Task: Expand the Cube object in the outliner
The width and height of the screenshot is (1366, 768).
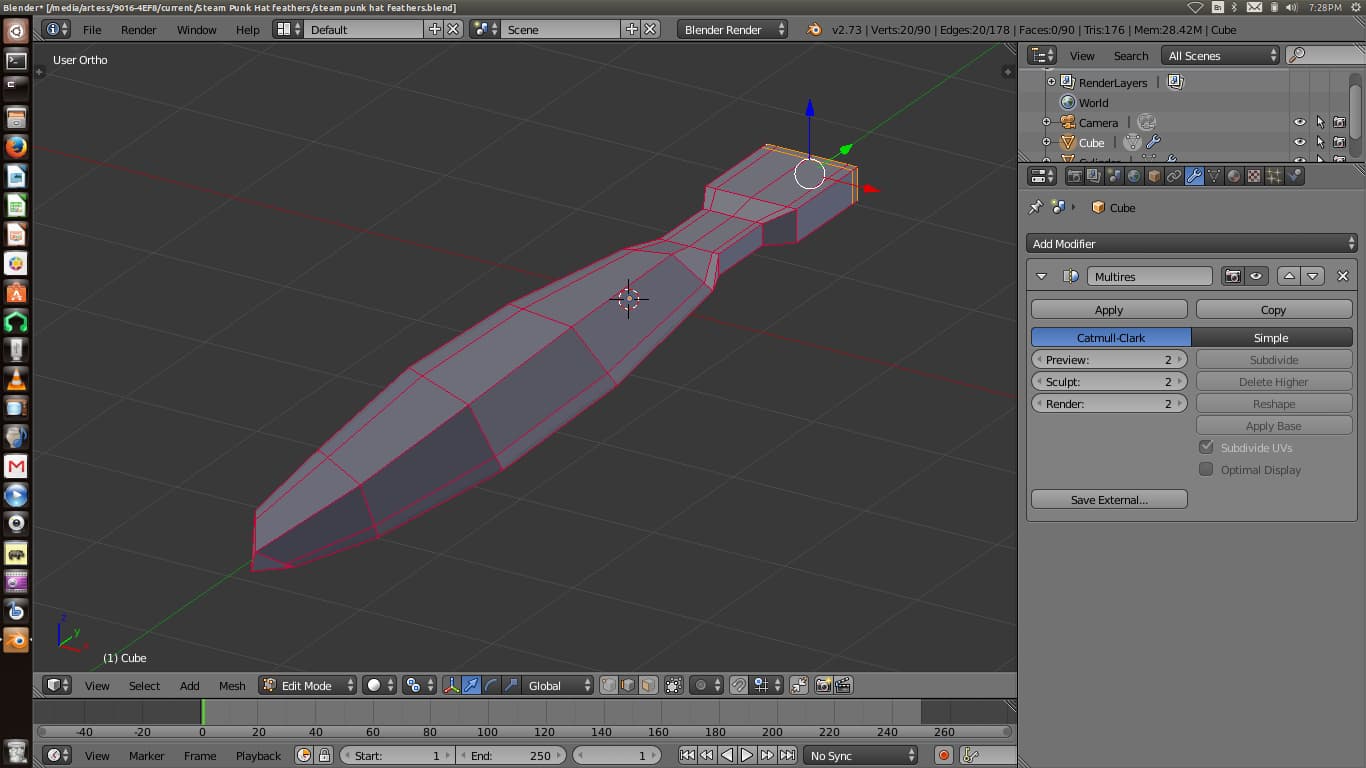Action: (1048, 142)
